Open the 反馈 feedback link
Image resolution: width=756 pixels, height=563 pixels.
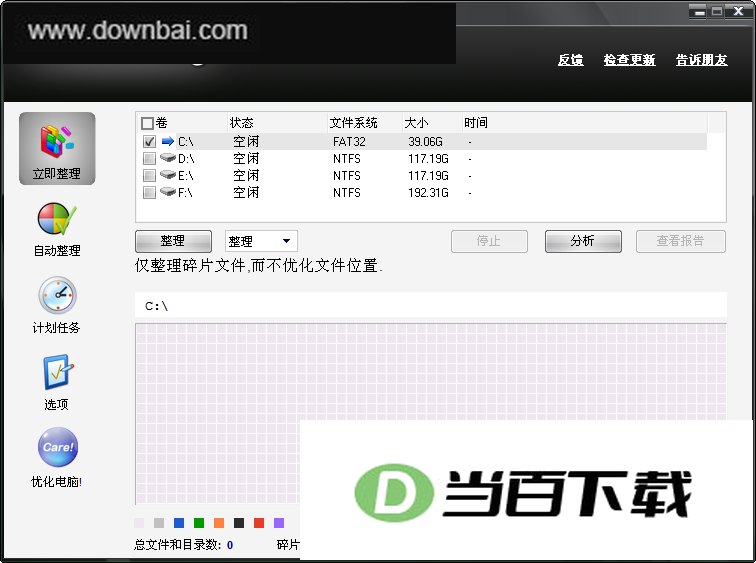(x=570, y=60)
